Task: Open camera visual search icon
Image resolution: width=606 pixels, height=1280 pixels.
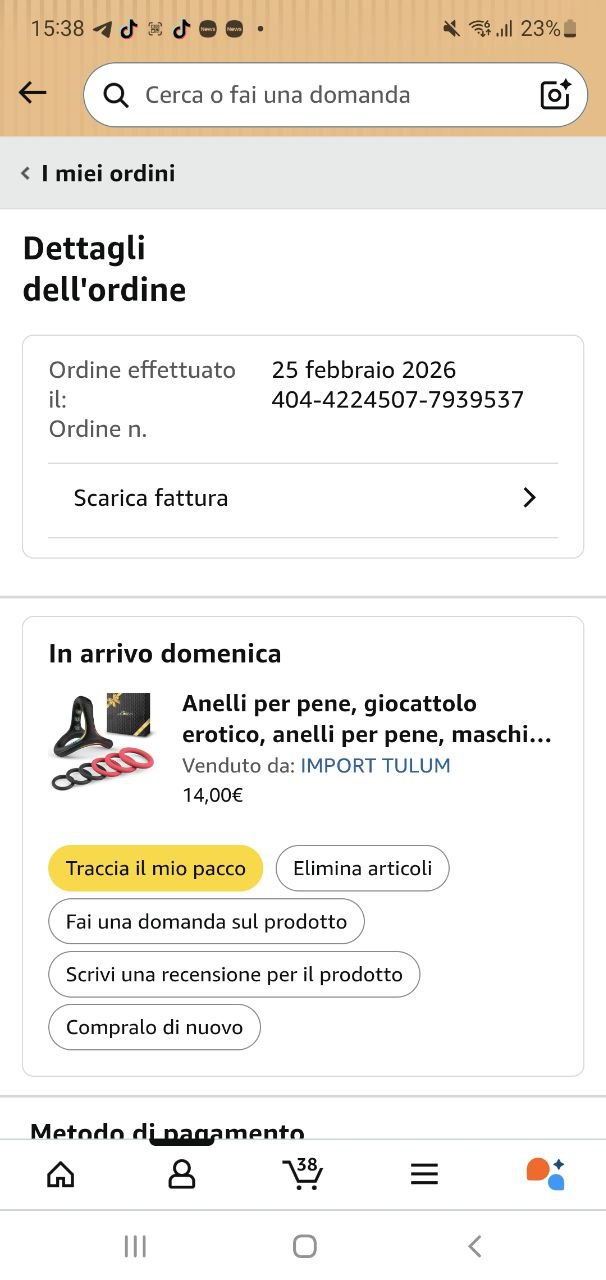Action: (555, 95)
